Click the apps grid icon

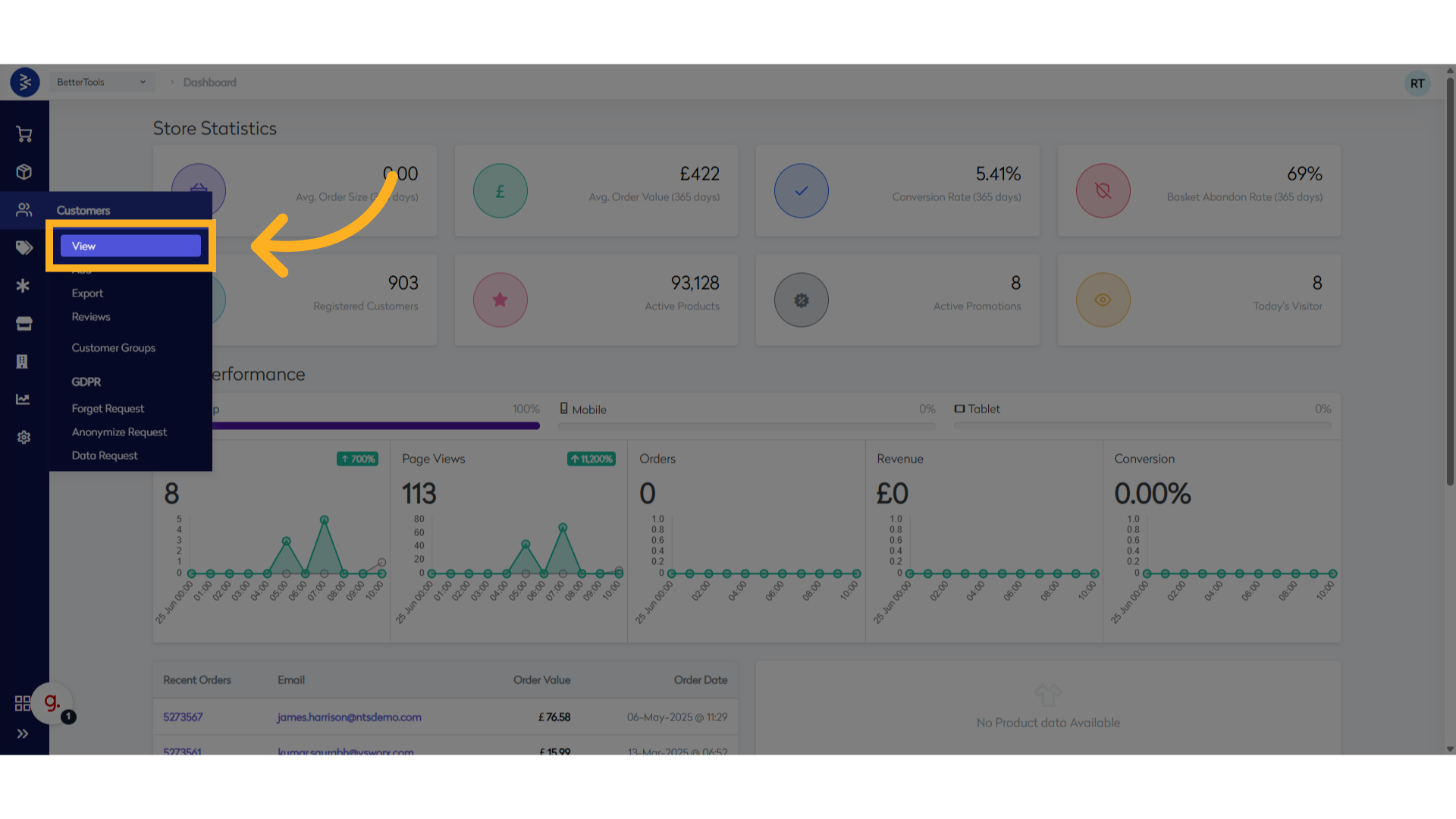(23, 703)
